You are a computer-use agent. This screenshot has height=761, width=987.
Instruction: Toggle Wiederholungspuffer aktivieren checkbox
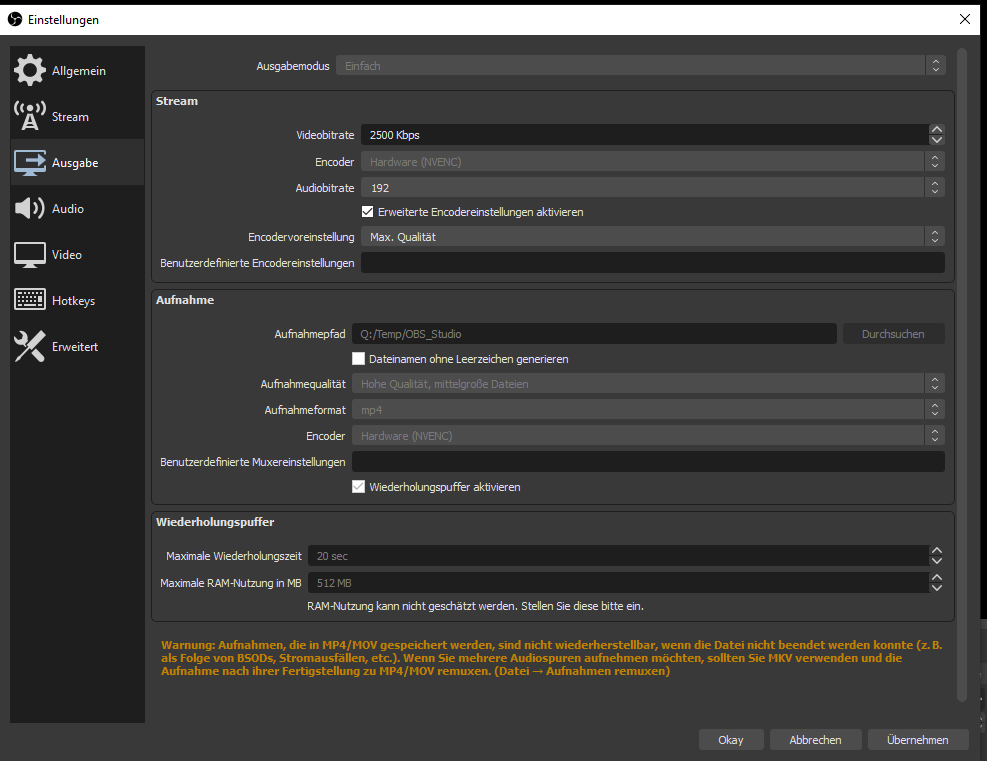click(359, 487)
